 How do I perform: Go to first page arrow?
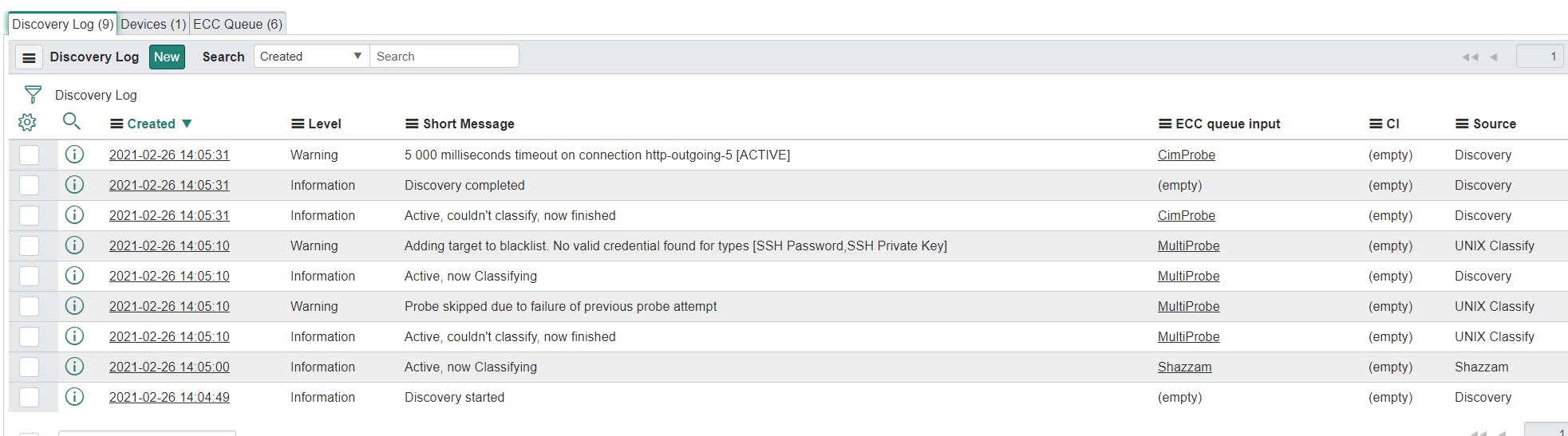point(1469,57)
